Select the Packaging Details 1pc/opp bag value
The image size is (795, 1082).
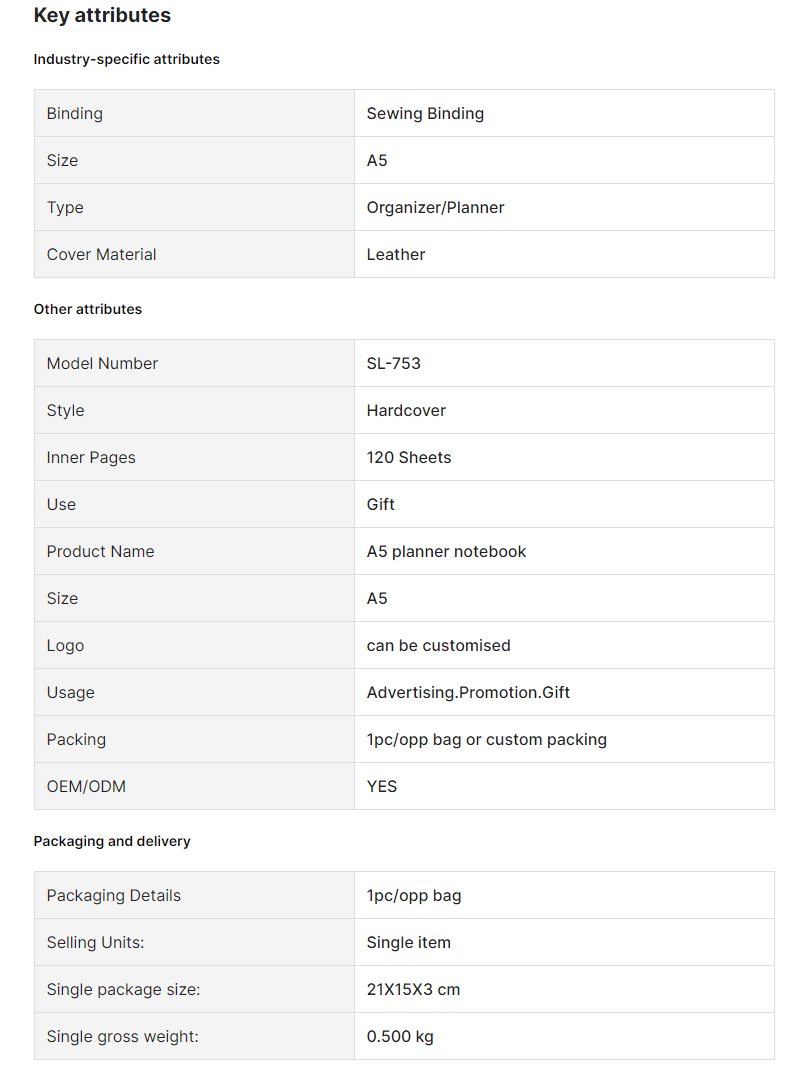pos(413,895)
